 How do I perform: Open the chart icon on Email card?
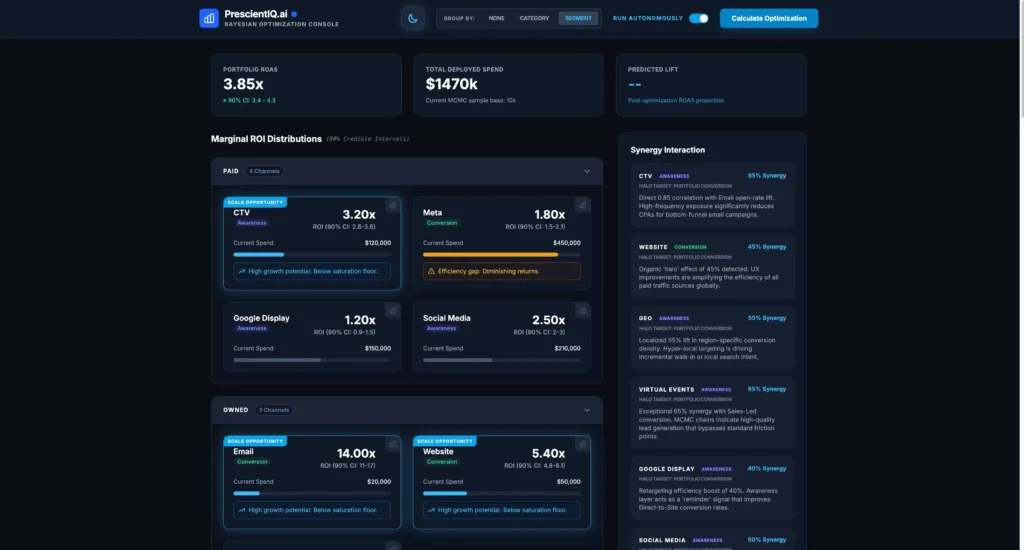[391, 444]
